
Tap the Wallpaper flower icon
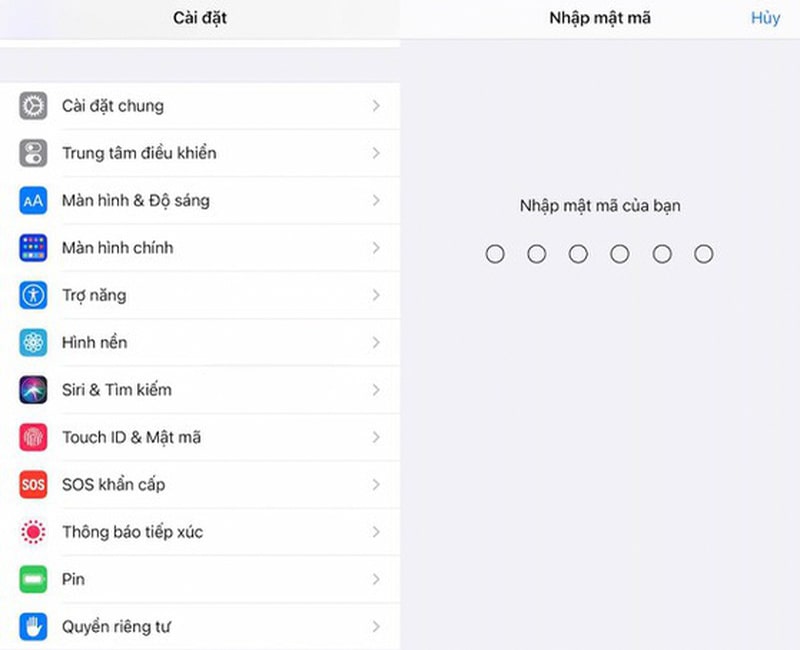pos(33,343)
